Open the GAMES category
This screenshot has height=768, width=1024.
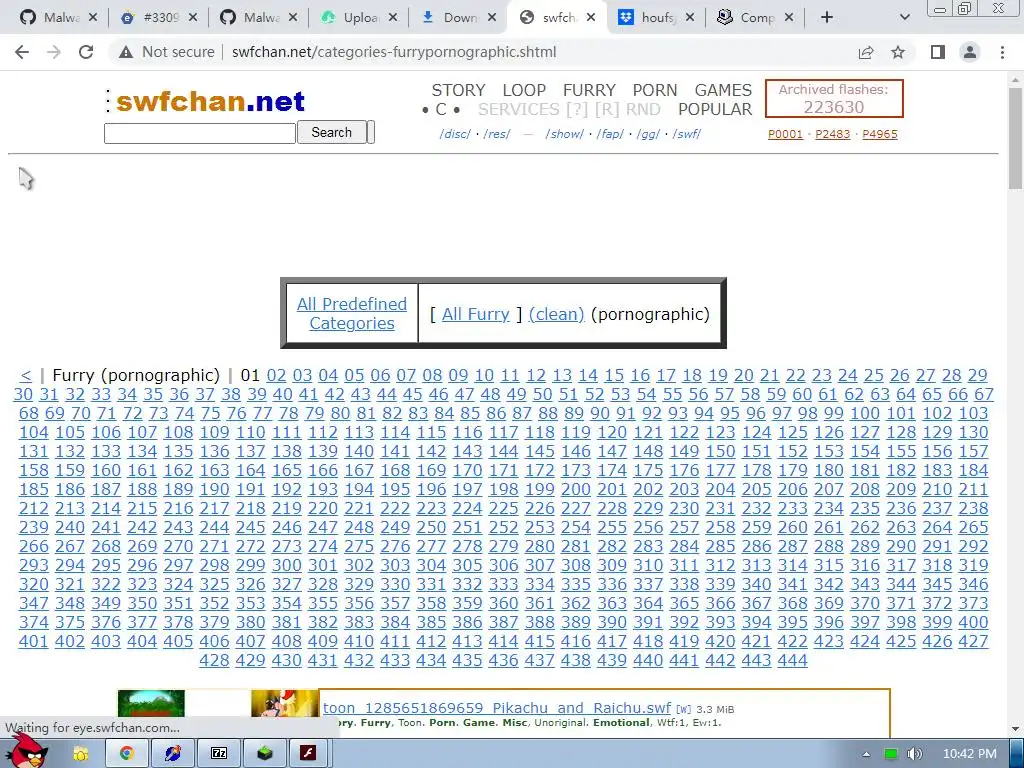723,90
